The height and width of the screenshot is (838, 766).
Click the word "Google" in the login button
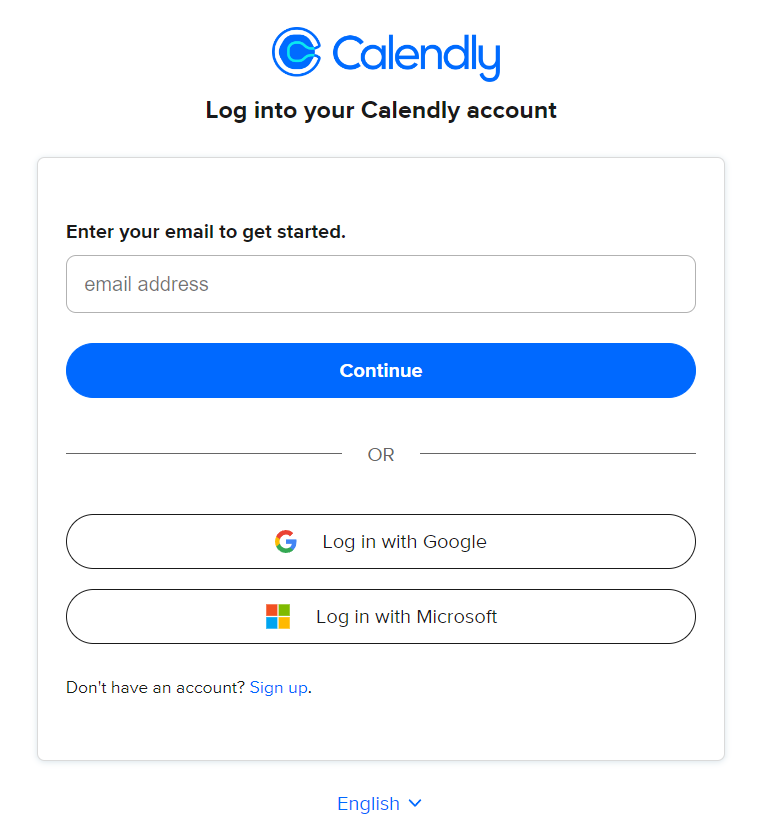455,542
